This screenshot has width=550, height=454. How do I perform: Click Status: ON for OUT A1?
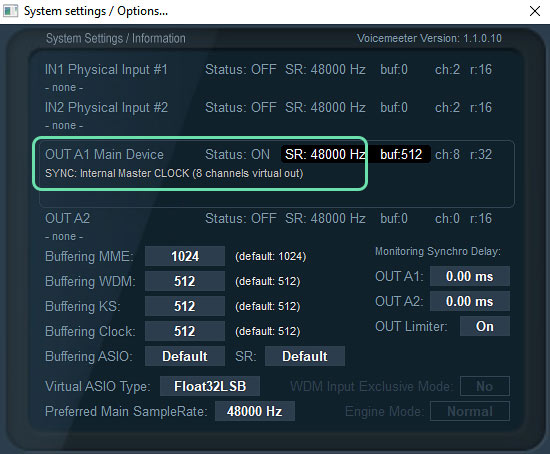coord(237,154)
